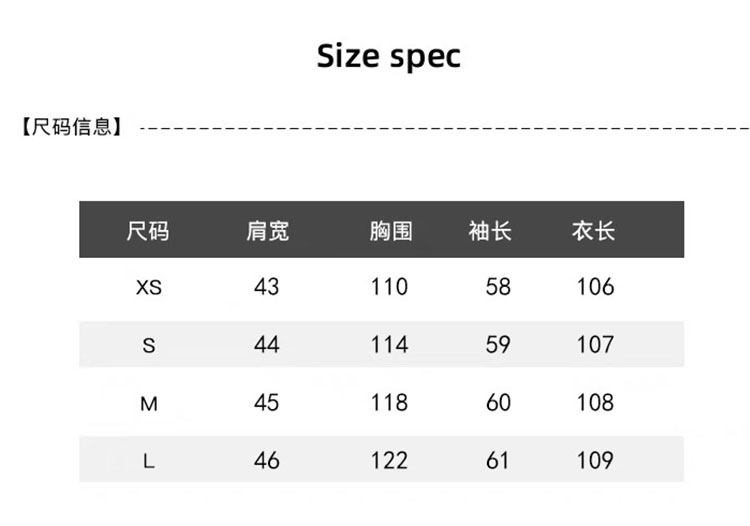Choose the M size row label
Viewport: 750px width, 526px height.
(x=149, y=404)
